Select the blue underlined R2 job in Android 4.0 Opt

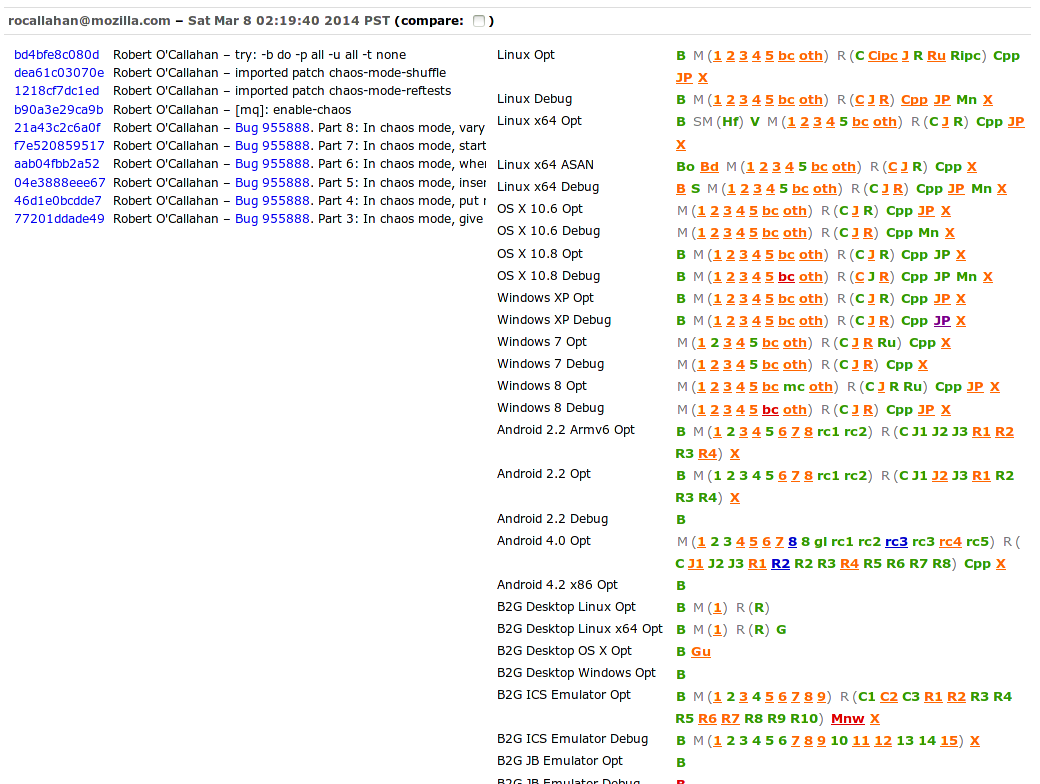click(780, 563)
